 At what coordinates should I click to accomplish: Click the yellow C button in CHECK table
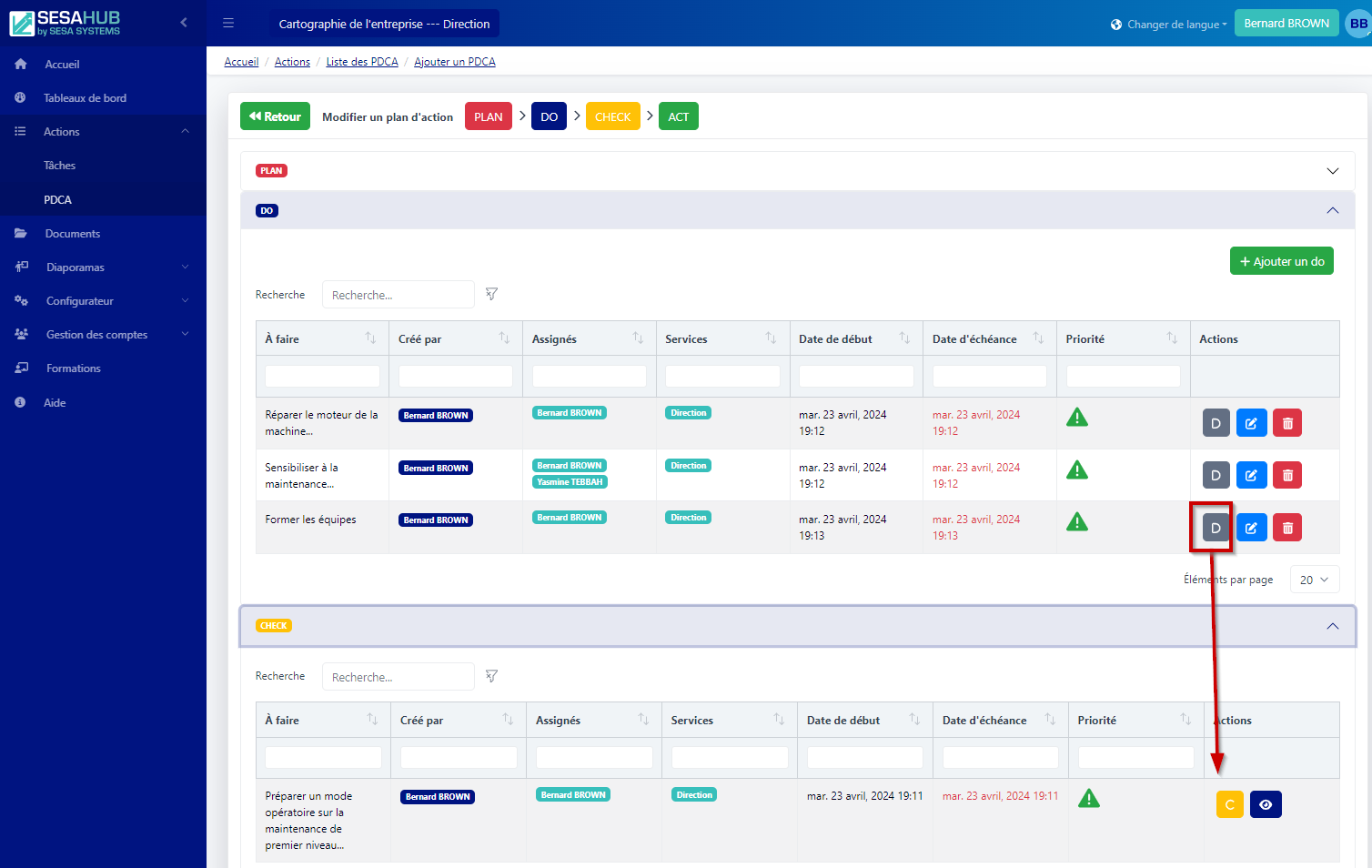(1229, 804)
